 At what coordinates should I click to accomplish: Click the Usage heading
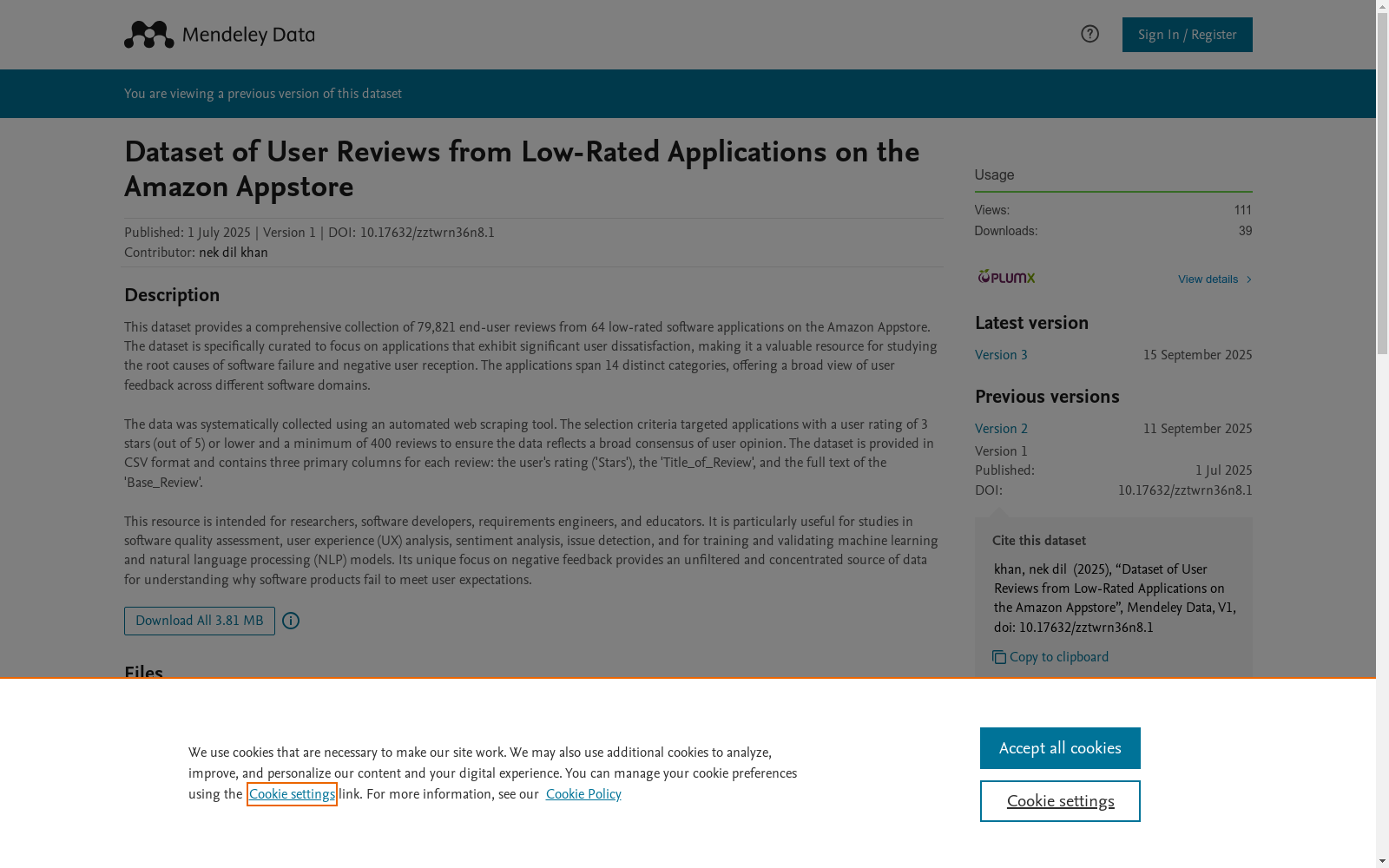pos(994,174)
